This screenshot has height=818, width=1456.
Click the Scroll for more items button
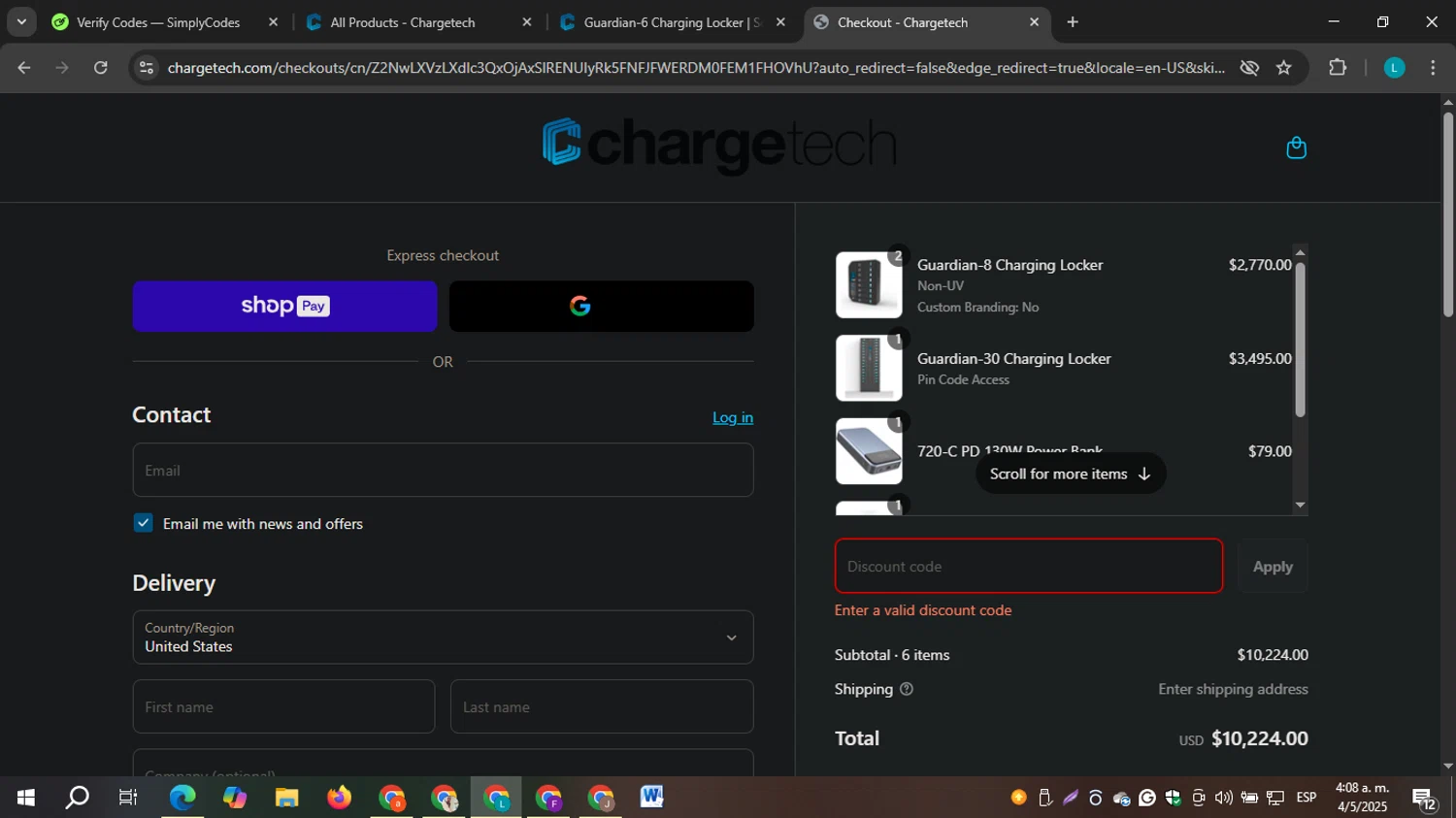tap(1070, 474)
